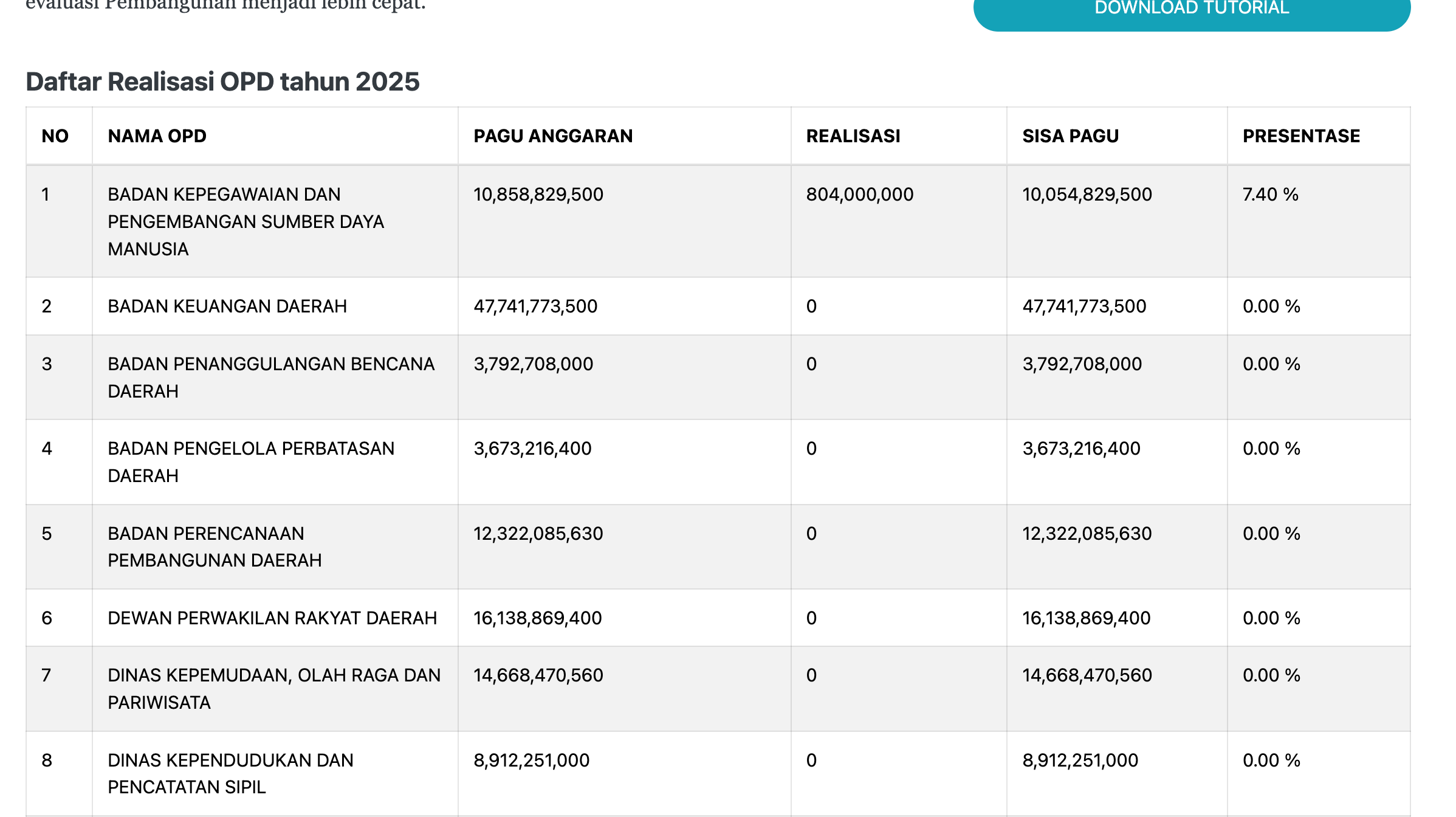Click Badan Pengelola Perbatasan Daerah name
1456x817 pixels.
251,461
